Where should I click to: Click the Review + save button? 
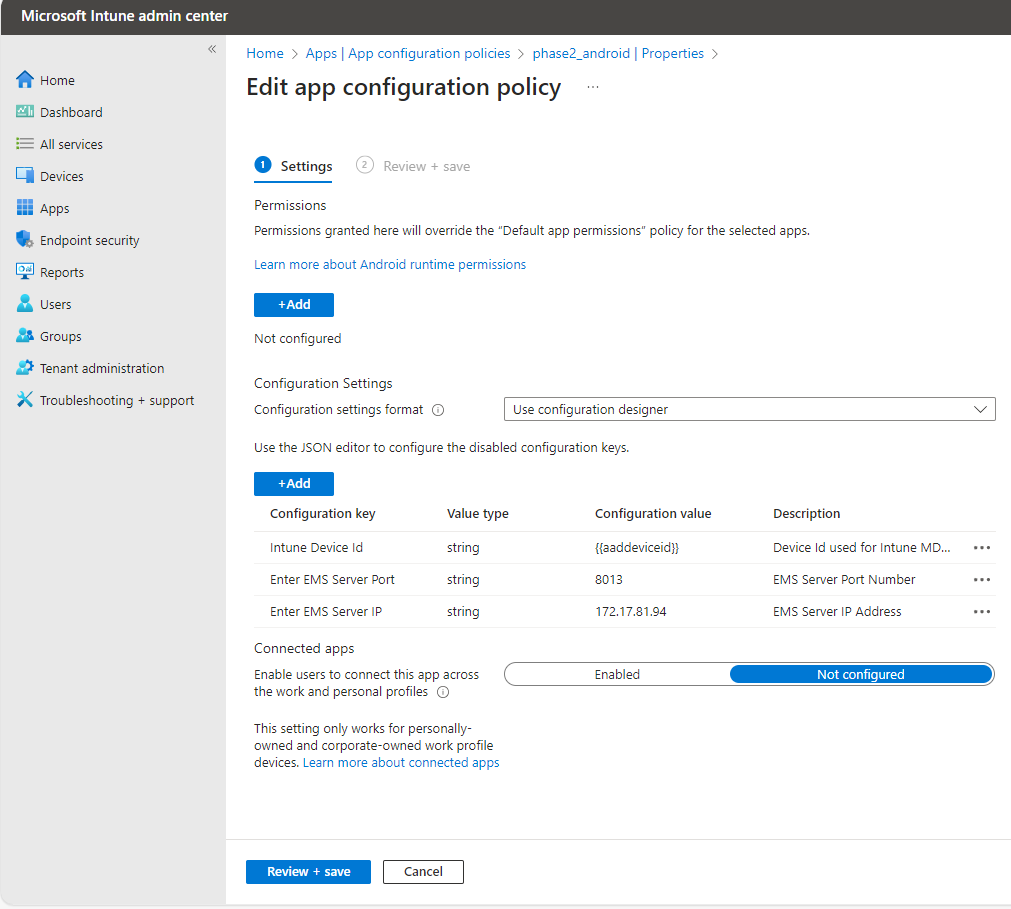(308, 872)
